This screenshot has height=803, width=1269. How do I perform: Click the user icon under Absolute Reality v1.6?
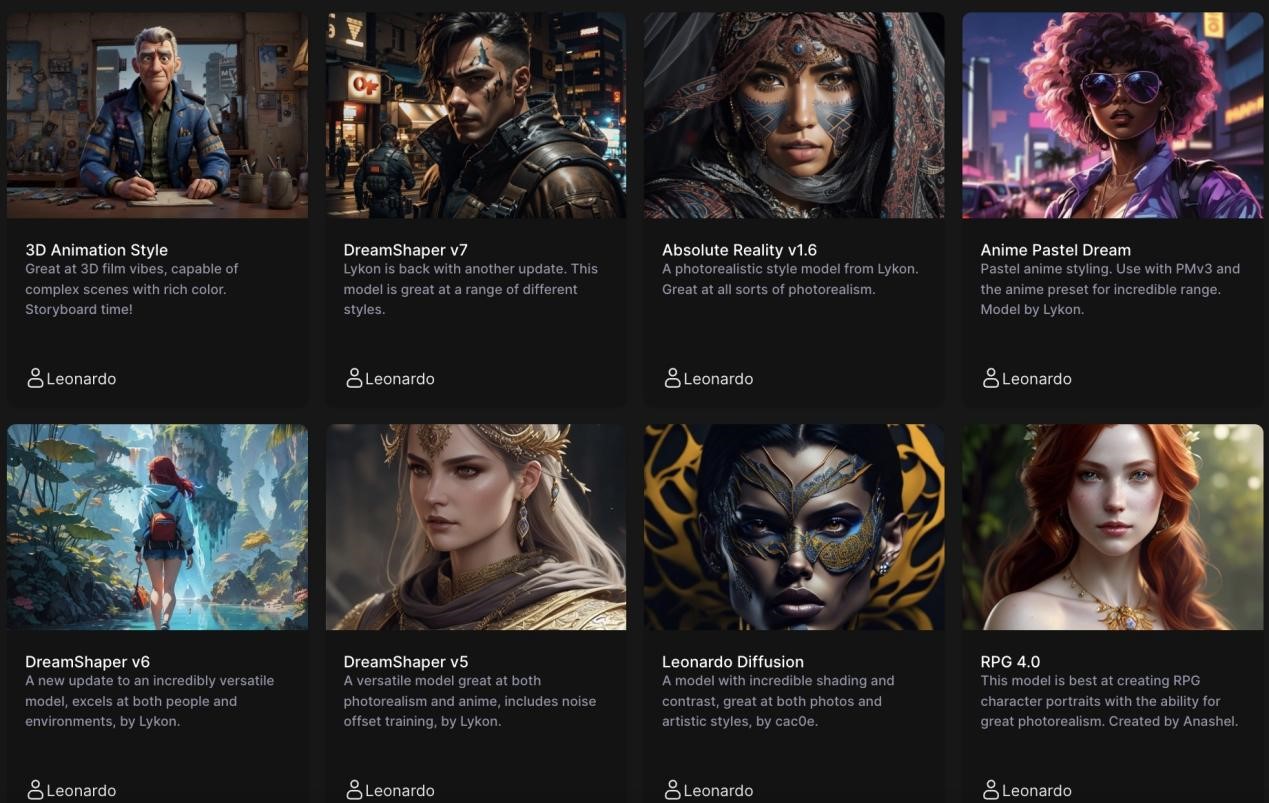point(672,378)
